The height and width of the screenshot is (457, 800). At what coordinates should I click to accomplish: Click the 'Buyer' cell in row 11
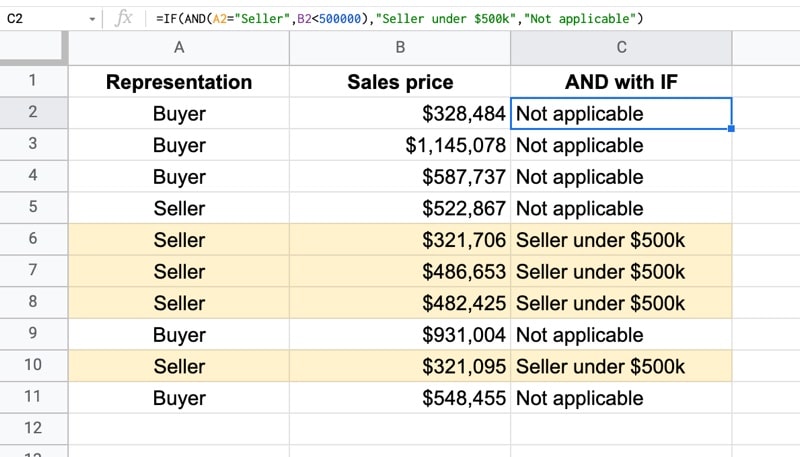(179, 398)
